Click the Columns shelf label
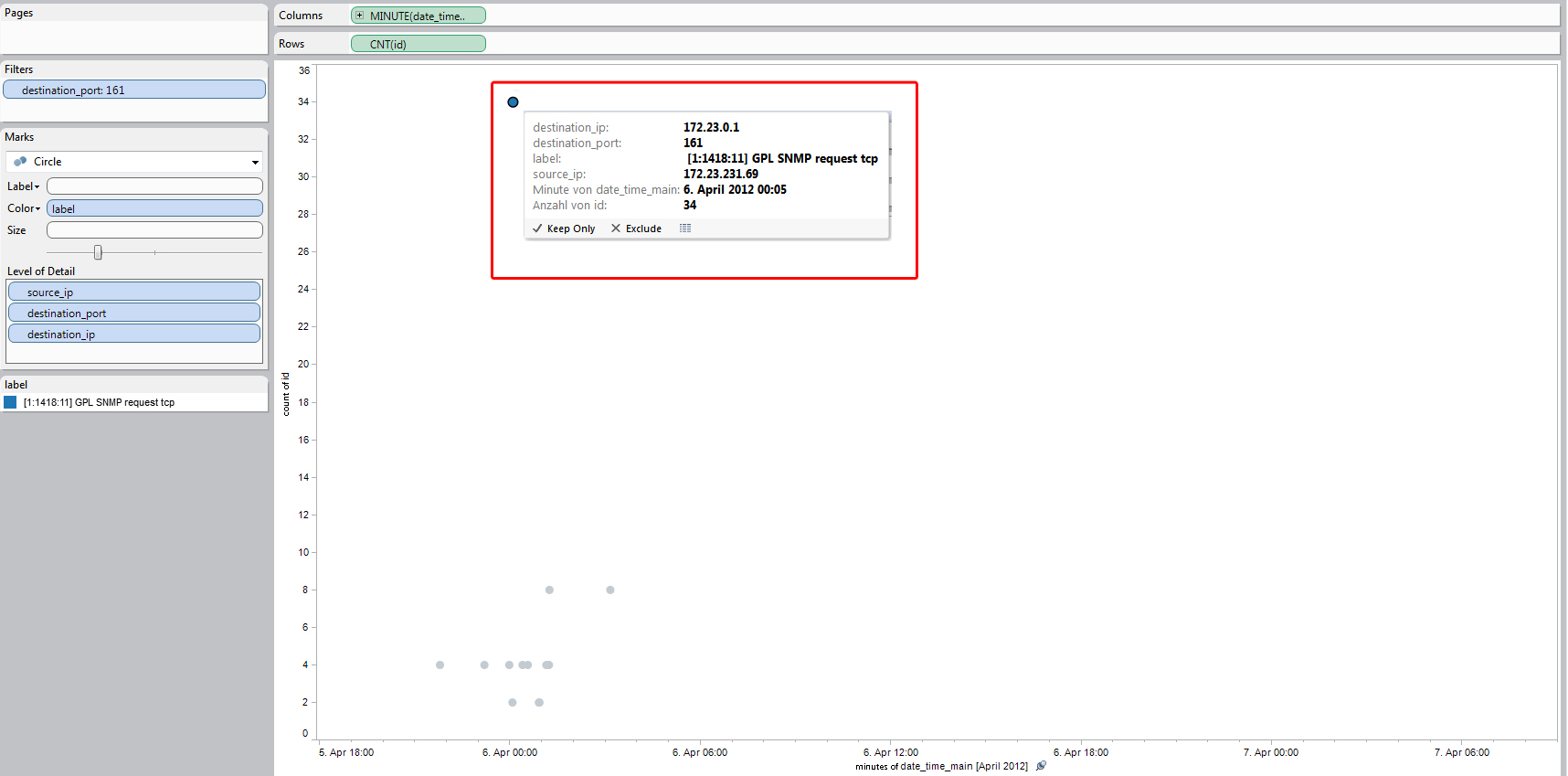This screenshot has width=1568, height=776. [301, 16]
